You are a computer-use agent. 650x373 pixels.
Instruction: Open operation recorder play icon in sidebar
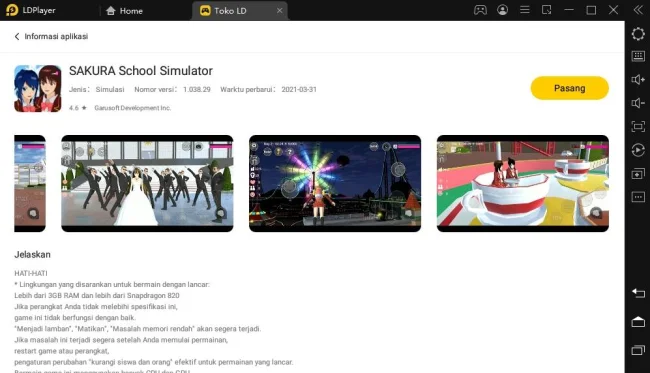(638, 150)
